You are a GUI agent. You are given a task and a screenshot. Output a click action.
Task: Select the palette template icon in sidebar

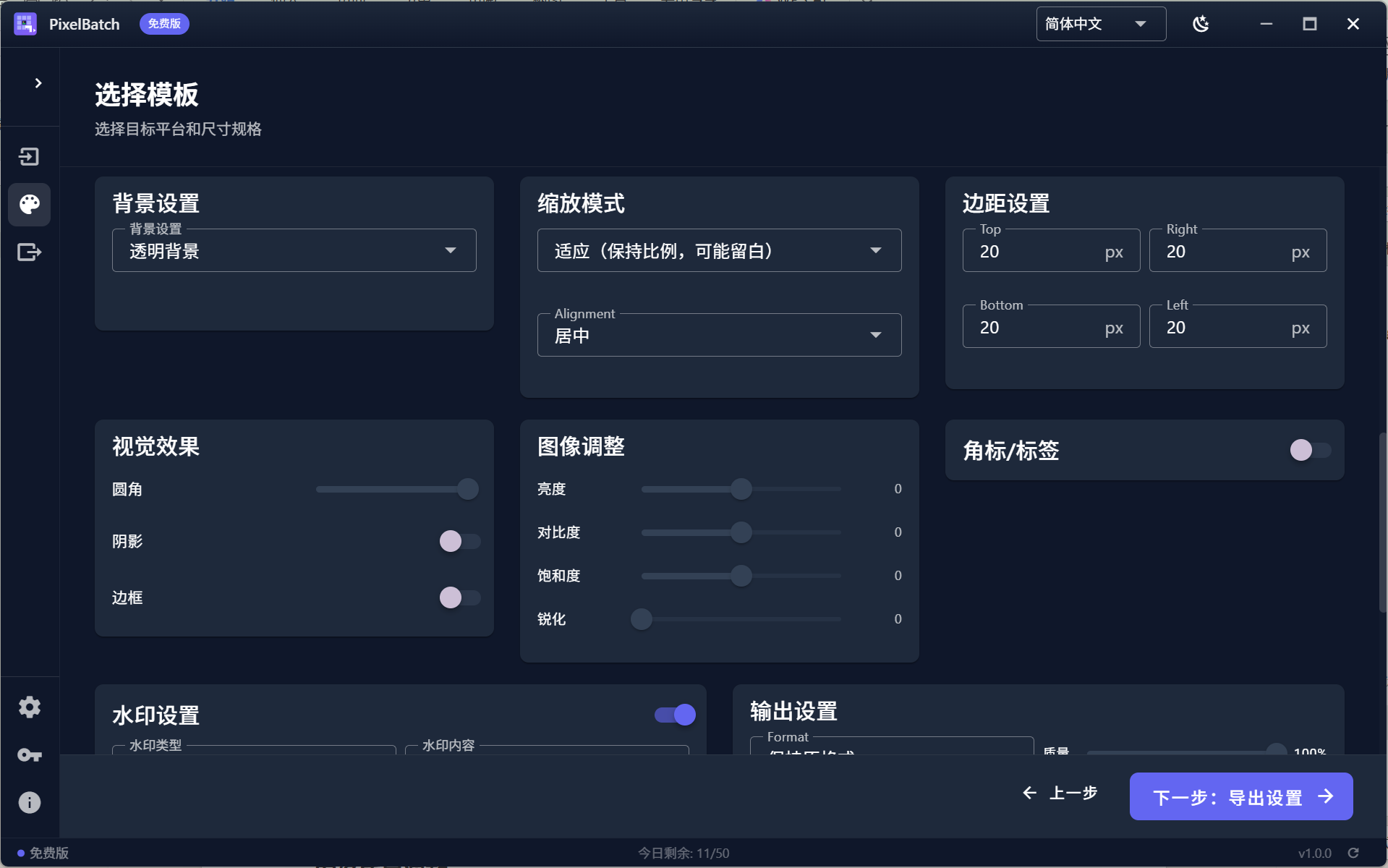pyautogui.click(x=30, y=205)
